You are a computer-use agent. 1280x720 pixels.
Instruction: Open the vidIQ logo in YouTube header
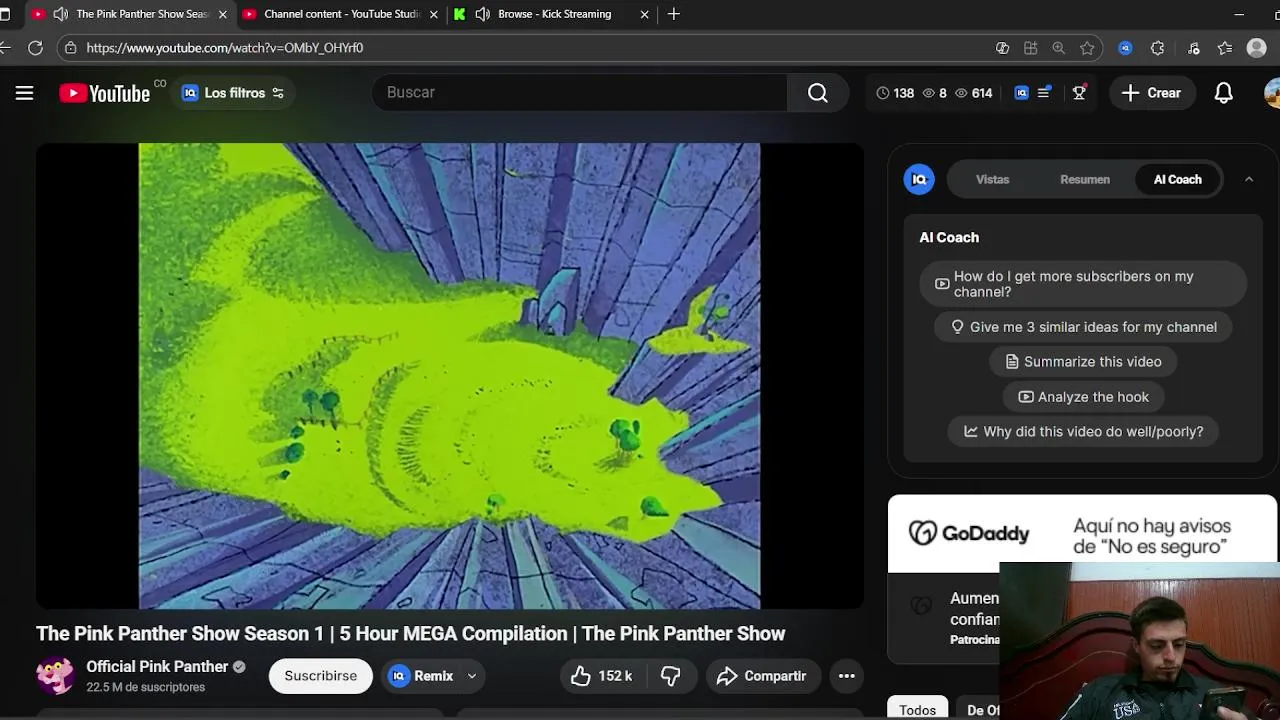[x=1021, y=93]
